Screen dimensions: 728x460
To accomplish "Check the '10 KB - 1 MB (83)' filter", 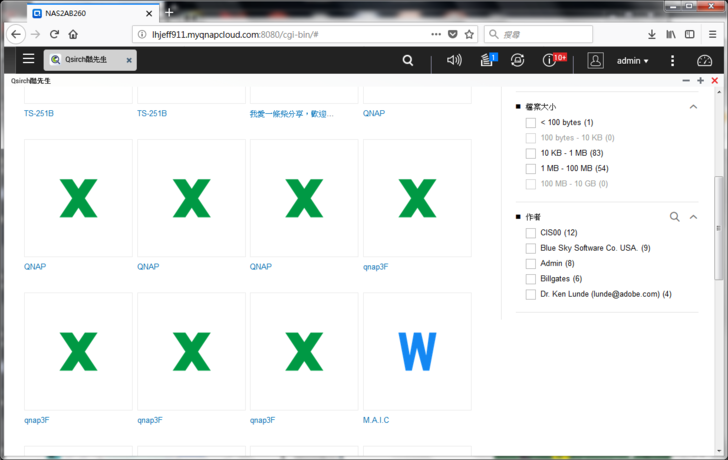I will point(531,154).
